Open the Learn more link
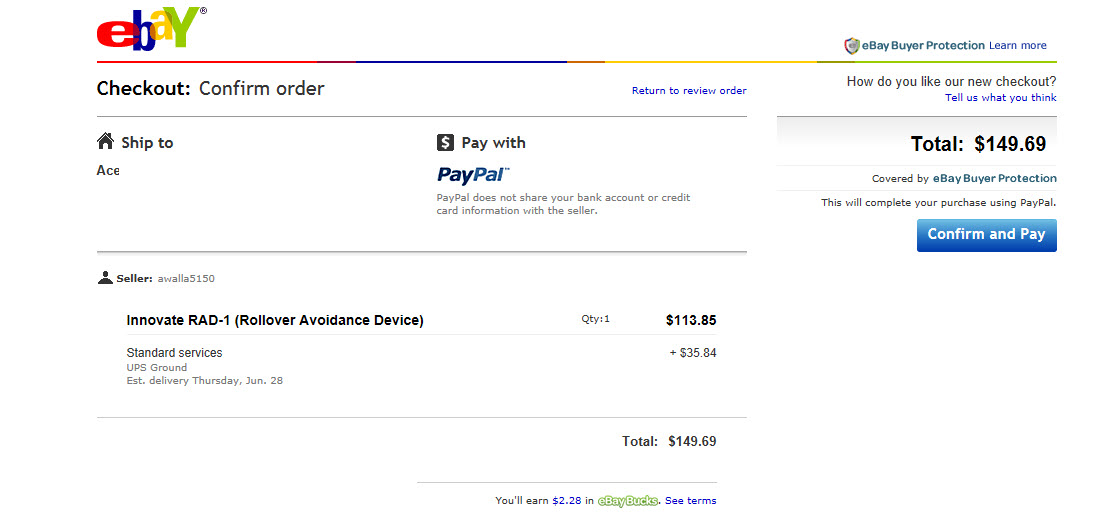Image resolution: width=1113 pixels, height=517 pixels. pos(1017,46)
